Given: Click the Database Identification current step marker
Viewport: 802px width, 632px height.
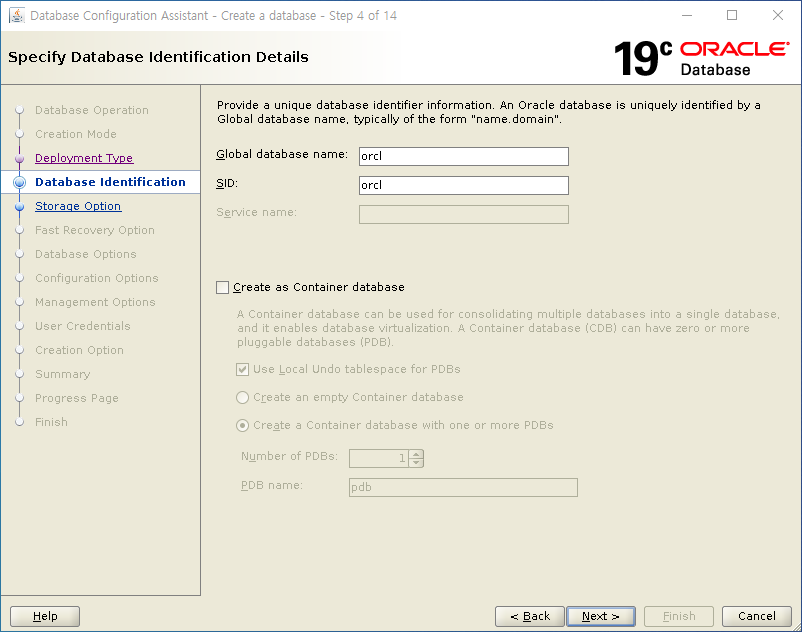Looking at the screenshot, I should point(19,183).
